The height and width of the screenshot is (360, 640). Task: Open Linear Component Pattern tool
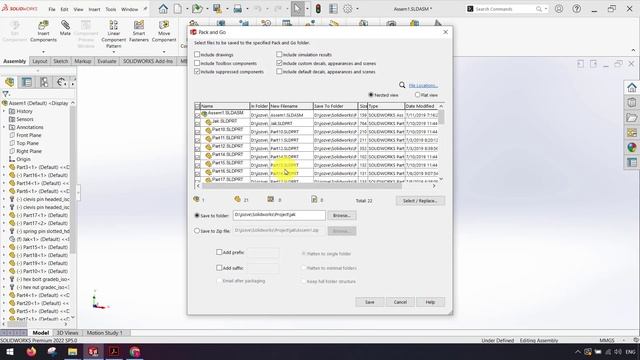point(113,34)
